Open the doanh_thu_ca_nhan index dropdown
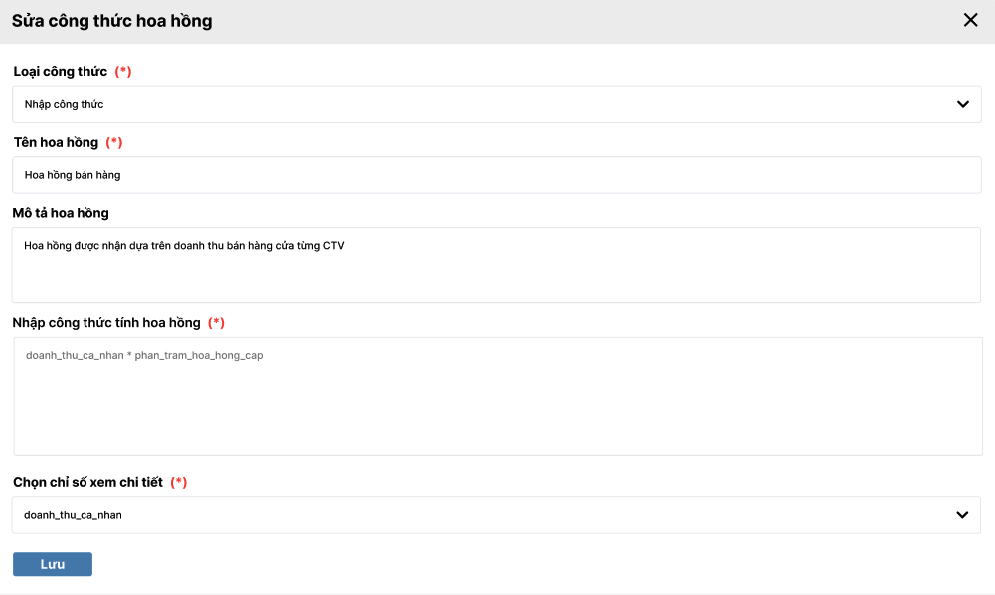 [x=480, y=515]
